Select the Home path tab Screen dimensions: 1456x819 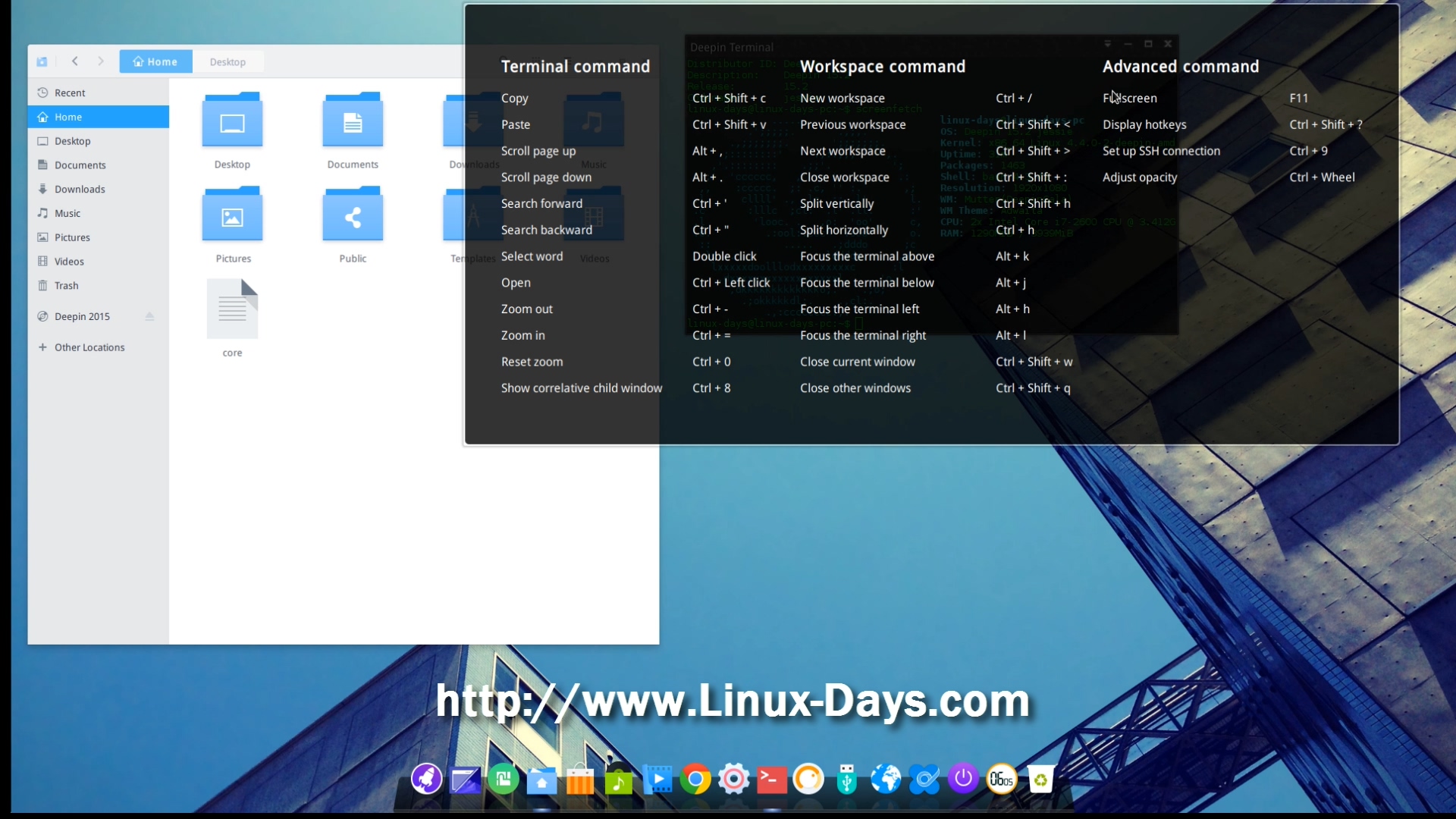pos(155,62)
